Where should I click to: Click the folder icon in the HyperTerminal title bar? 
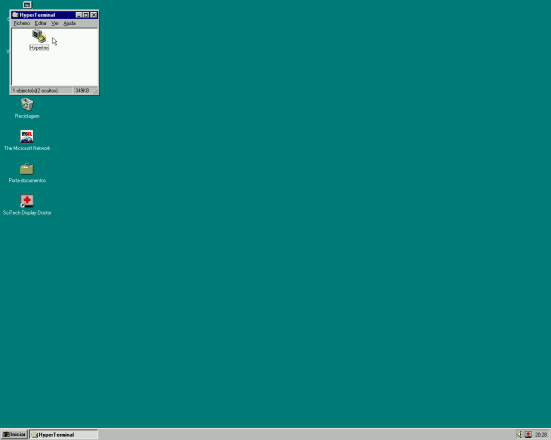tap(15, 15)
